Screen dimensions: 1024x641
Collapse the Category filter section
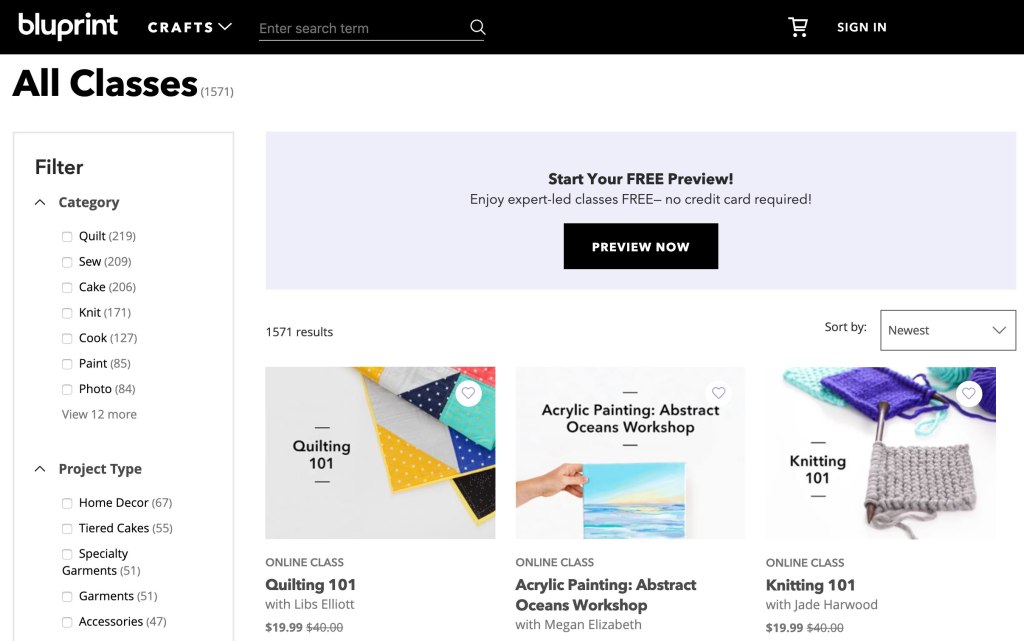[x=40, y=202]
